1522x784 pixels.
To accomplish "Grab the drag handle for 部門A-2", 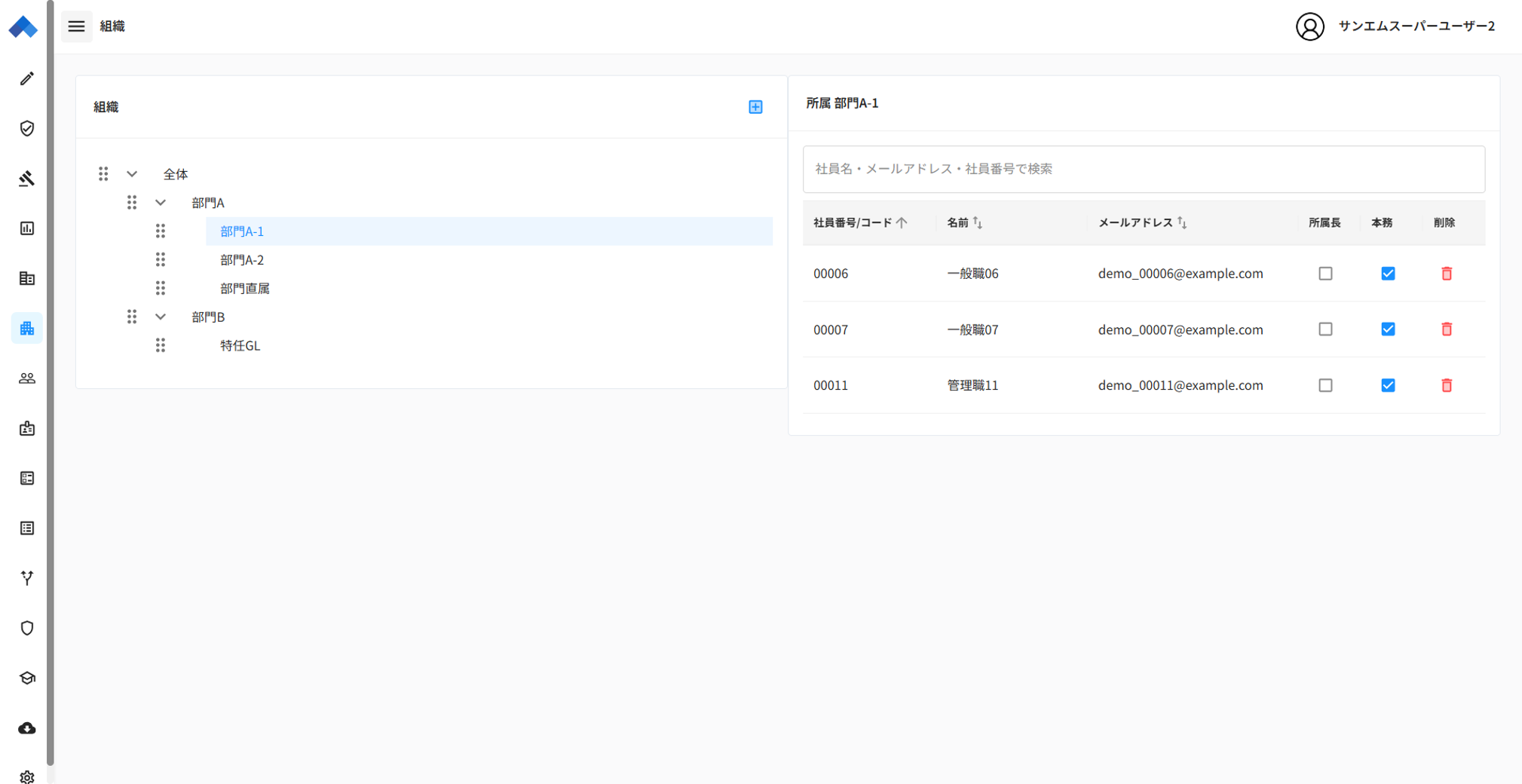I will [x=161, y=260].
